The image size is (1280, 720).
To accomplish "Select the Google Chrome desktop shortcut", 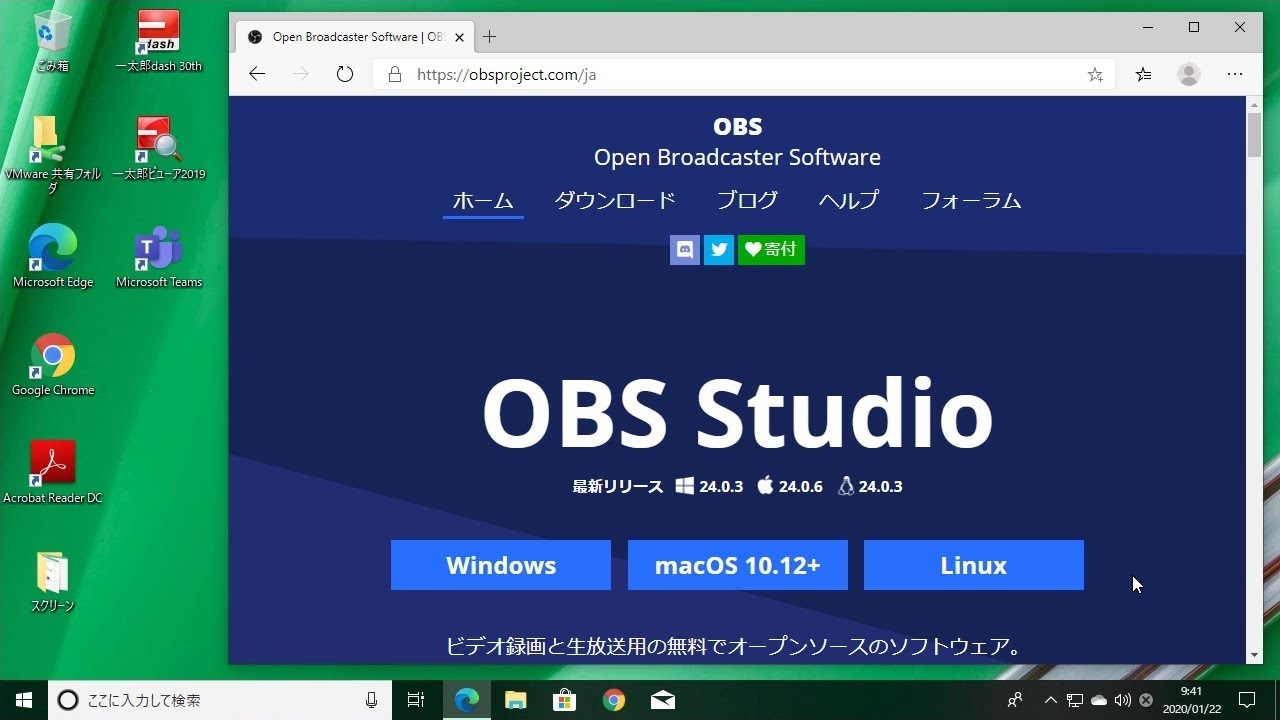I will pos(52,365).
